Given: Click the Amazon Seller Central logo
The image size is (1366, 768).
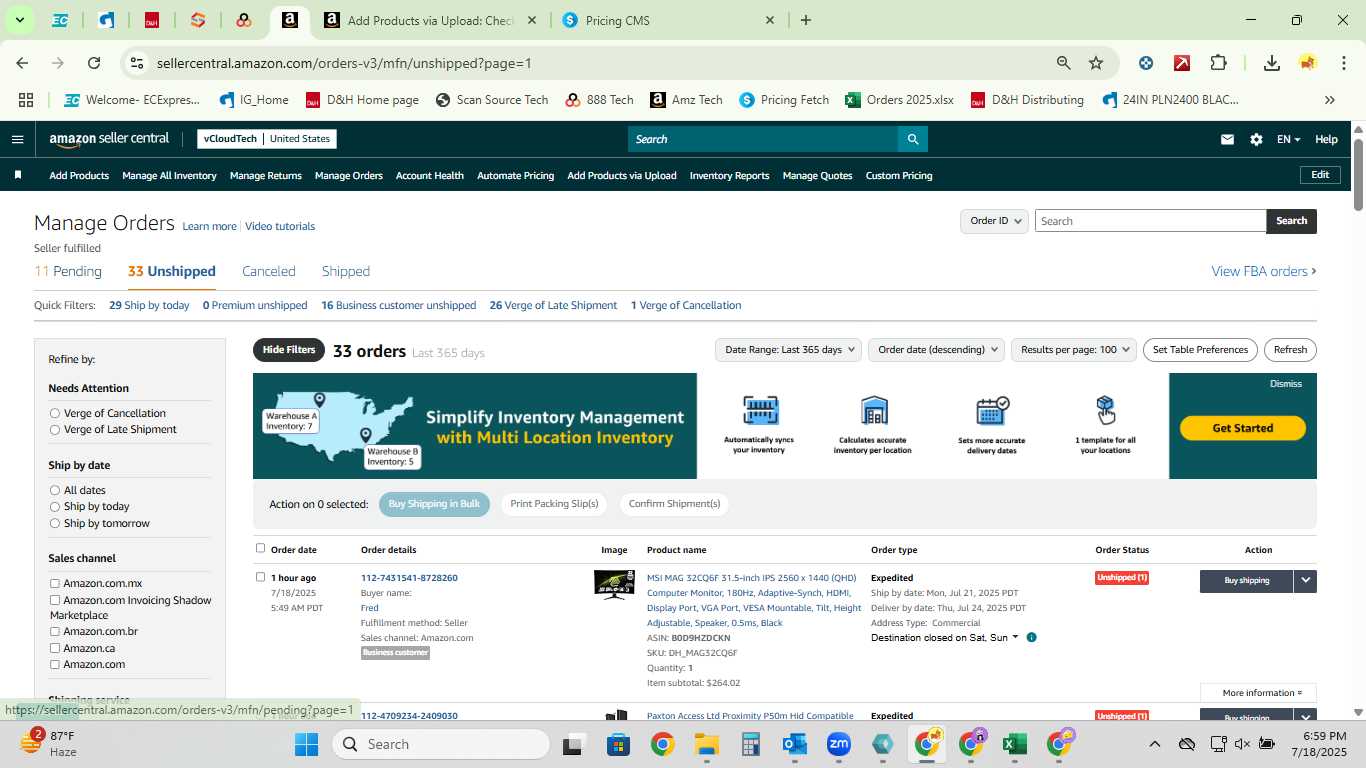Looking at the screenshot, I should (x=109, y=139).
